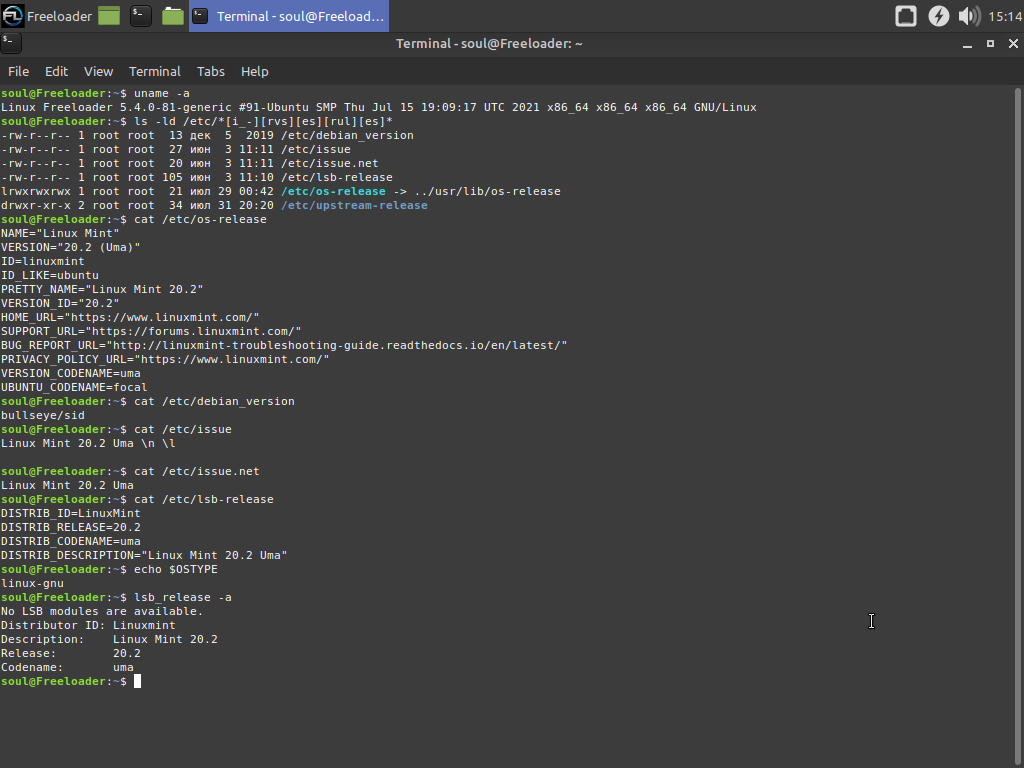Click the 'echo $OSTYPE' command
This screenshot has height=768, width=1024.
176,569
